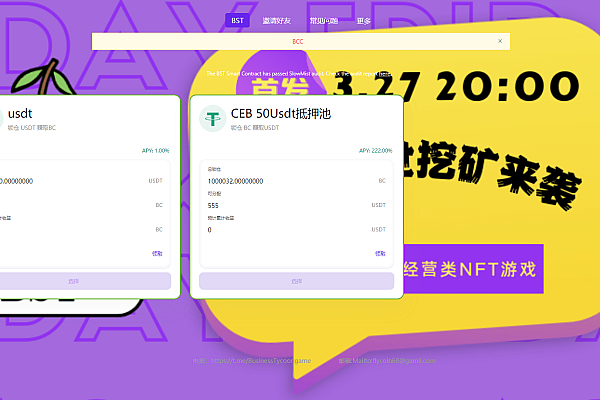600x400 pixels.
Task: Click the SlowMist audit report notice
Action: tap(300, 73)
